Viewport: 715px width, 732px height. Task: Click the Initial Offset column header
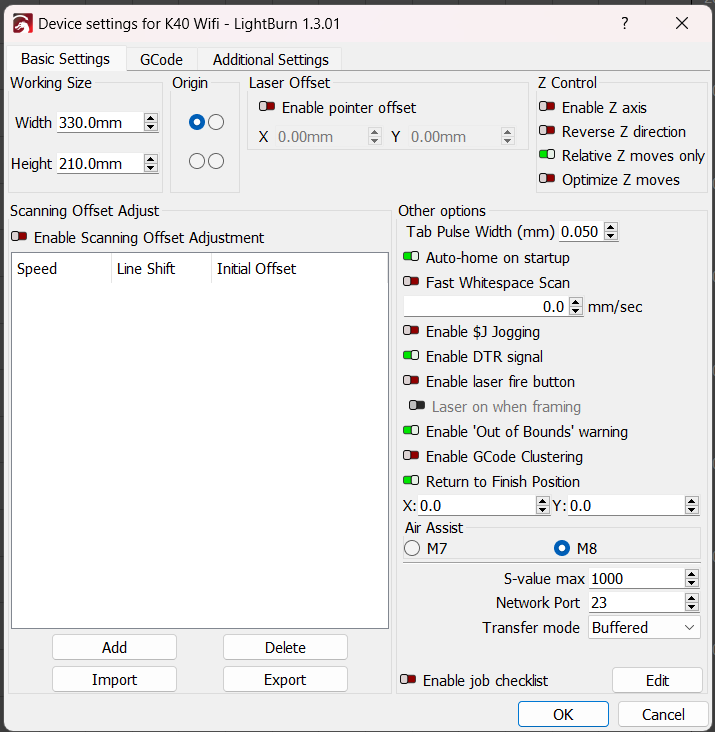pyautogui.click(x=300, y=269)
